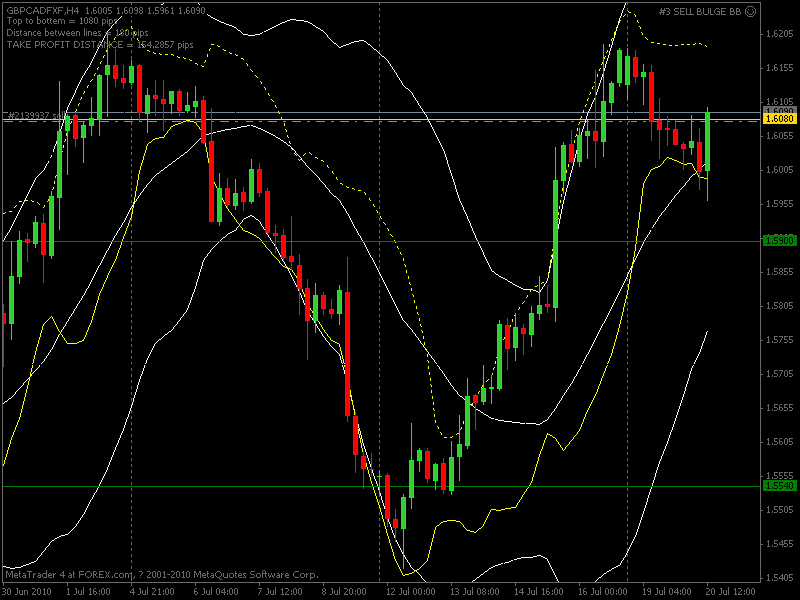Click 'Distance between lines = 180 pips' text
Viewport: 800px width, 600px height.
point(77,33)
